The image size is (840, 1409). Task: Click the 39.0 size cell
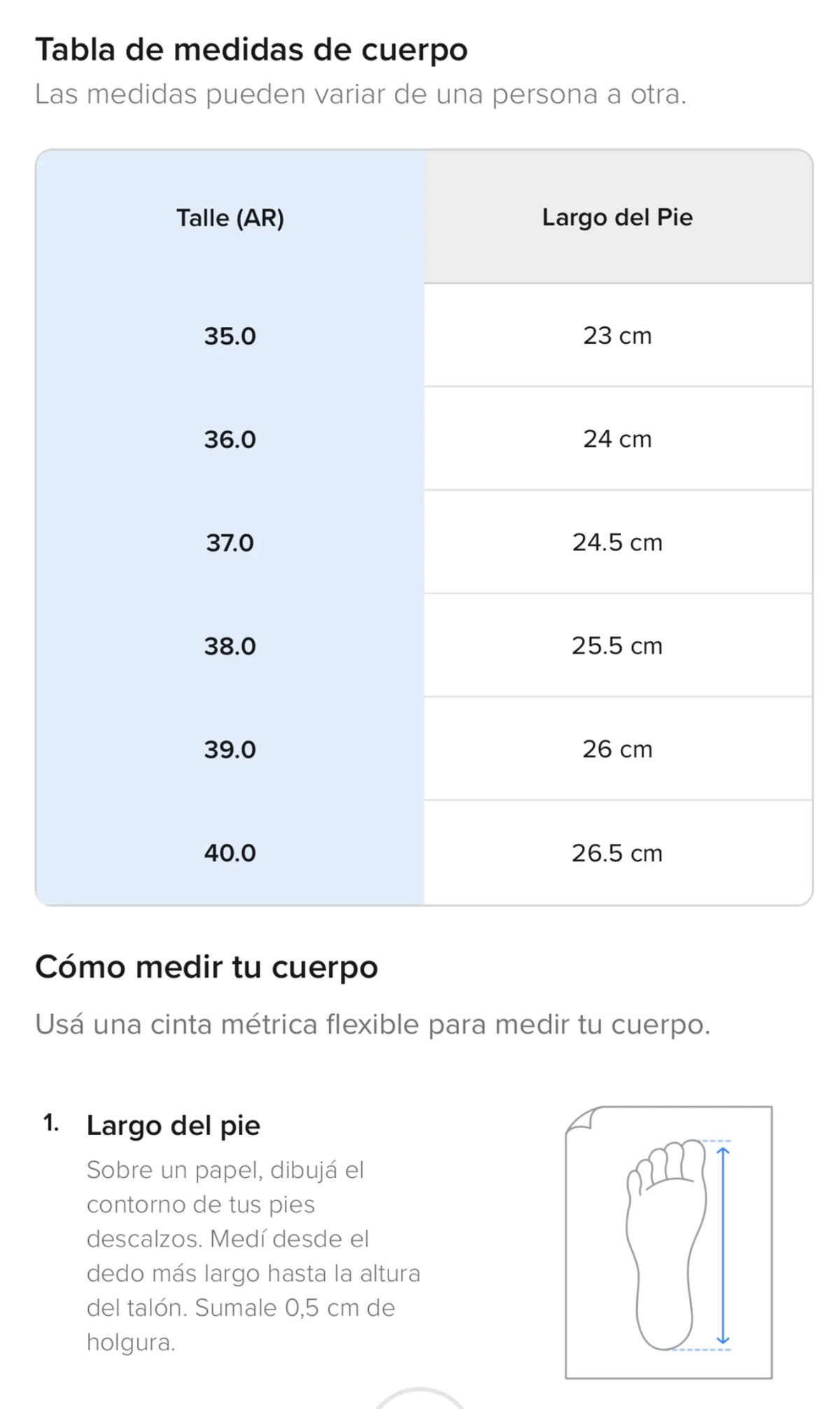(x=230, y=749)
